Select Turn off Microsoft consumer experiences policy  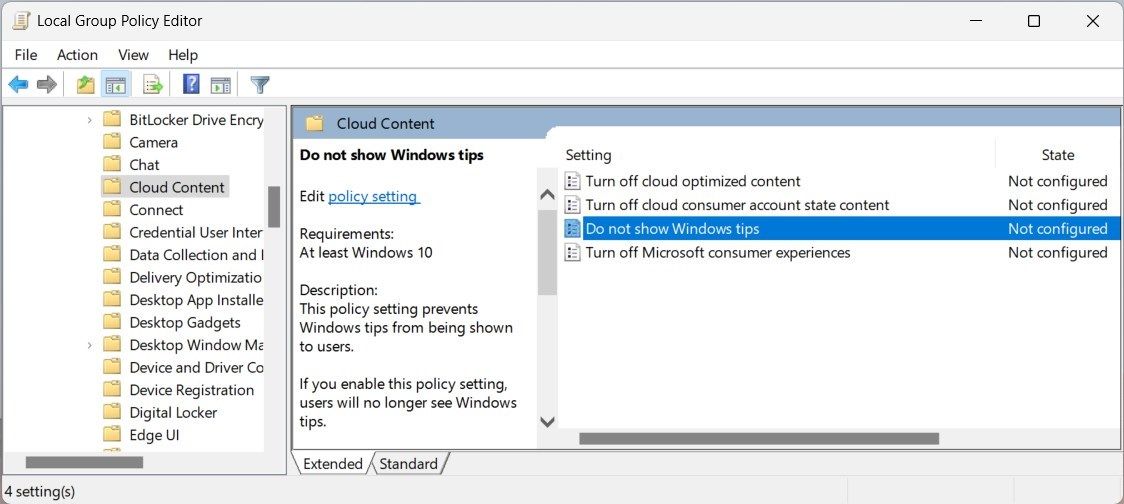point(717,253)
